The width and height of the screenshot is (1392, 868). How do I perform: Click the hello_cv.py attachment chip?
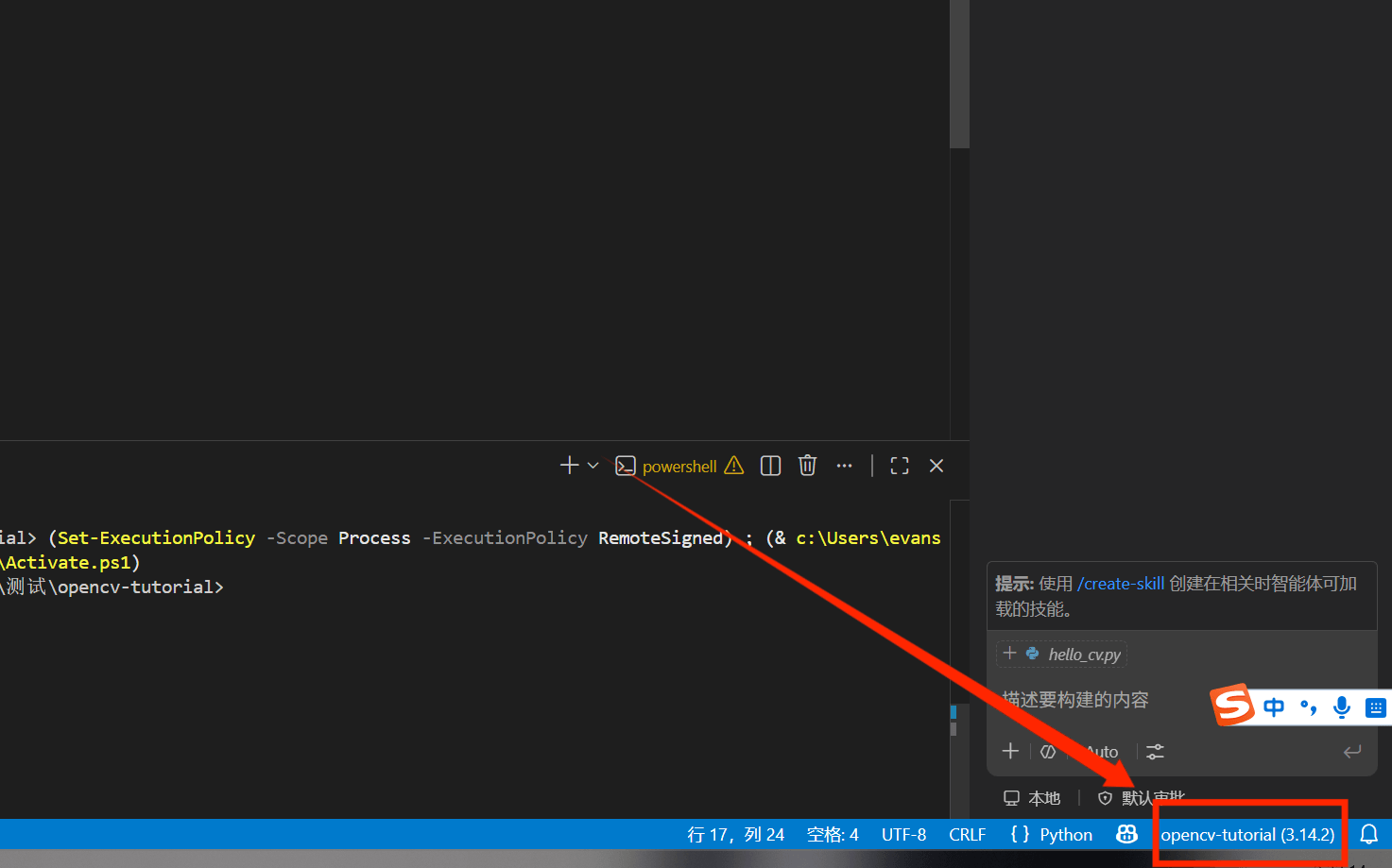[x=1062, y=655]
